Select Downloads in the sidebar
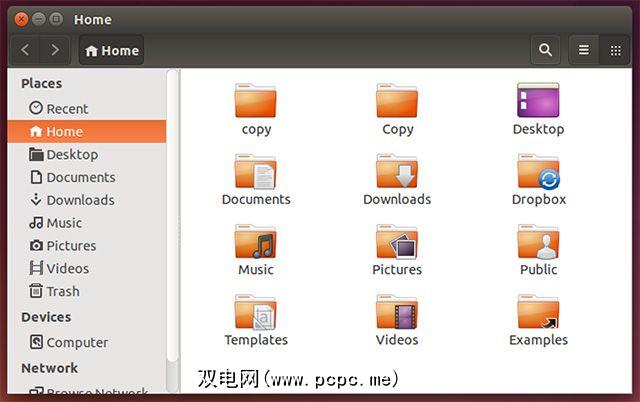This screenshot has width=640, height=402. [87, 200]
